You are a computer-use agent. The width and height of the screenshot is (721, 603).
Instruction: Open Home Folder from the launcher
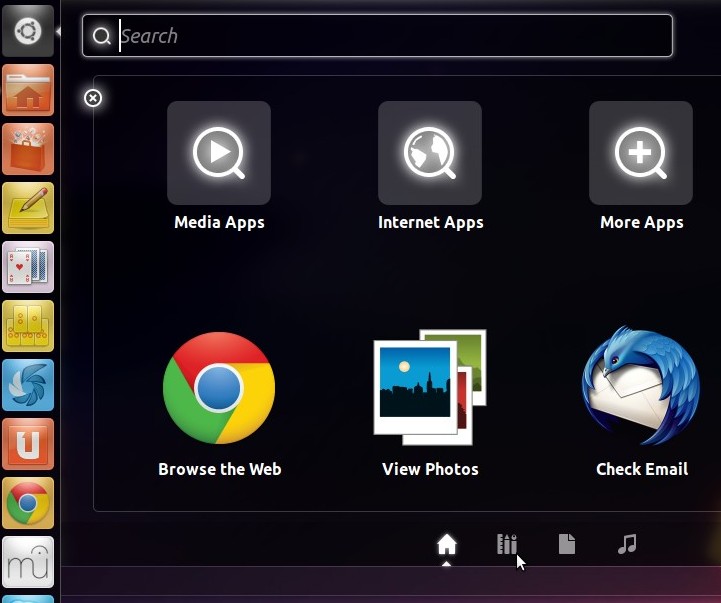coord(28,90)
